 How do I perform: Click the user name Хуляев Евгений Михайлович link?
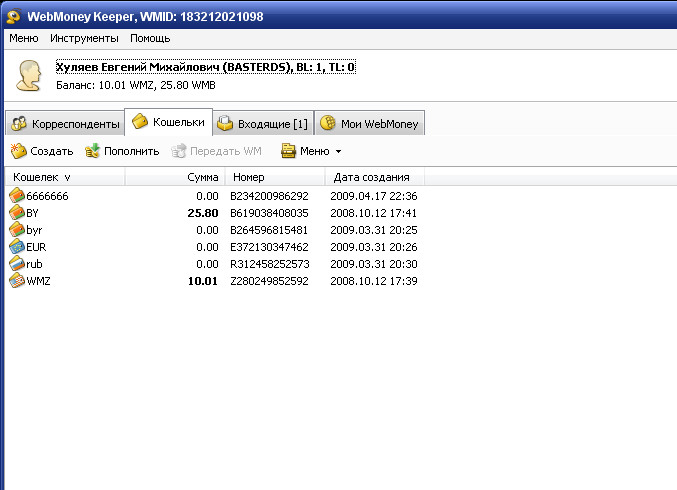pyautogui.click(x=206, y=67)
